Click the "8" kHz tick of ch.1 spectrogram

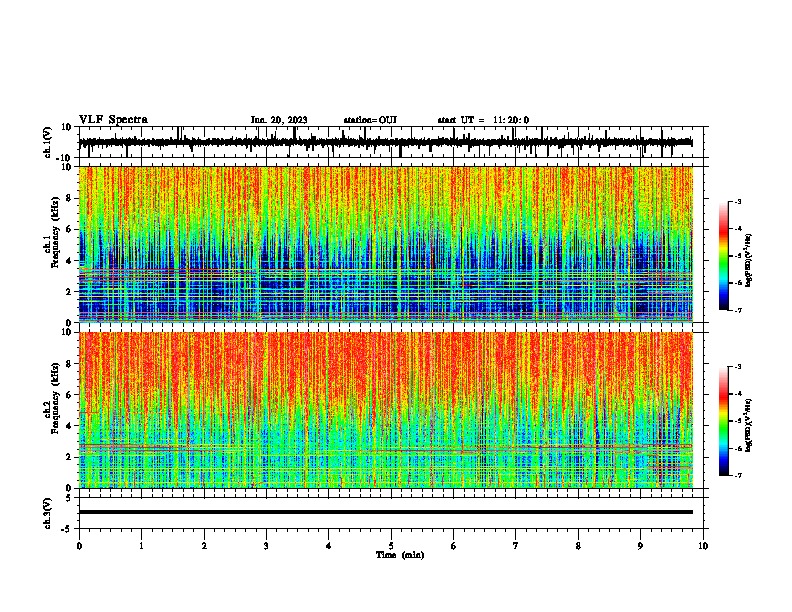(x=69, y=198)
